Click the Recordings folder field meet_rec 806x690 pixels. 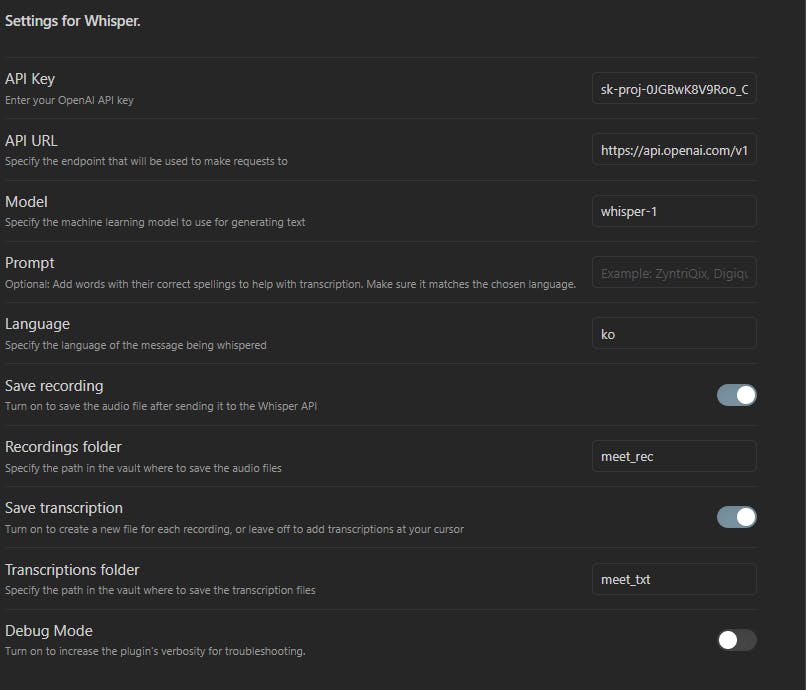coord(674,456)
